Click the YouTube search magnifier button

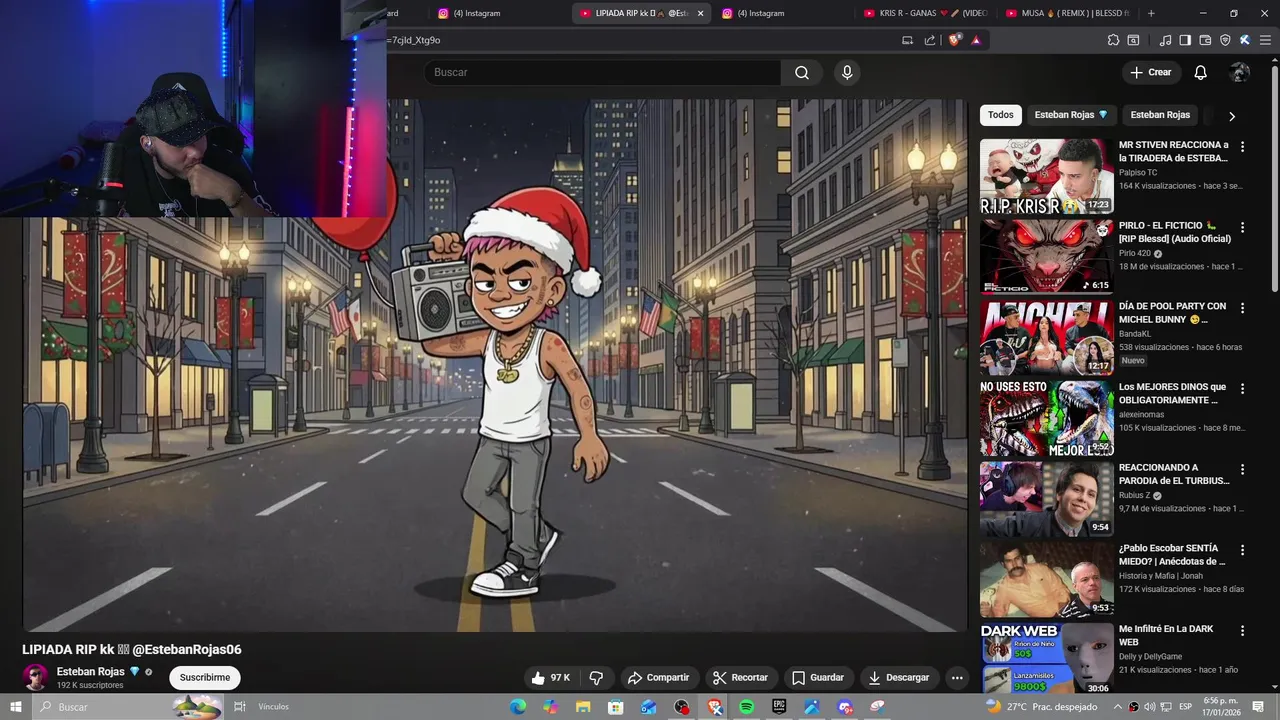pyautogui.click(x=802, y=72)
